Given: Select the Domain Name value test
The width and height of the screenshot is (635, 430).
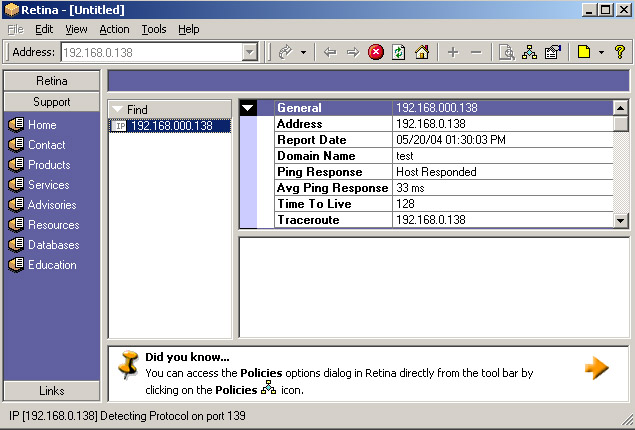Looking at the screenshot, I should [x=405, y=156].
